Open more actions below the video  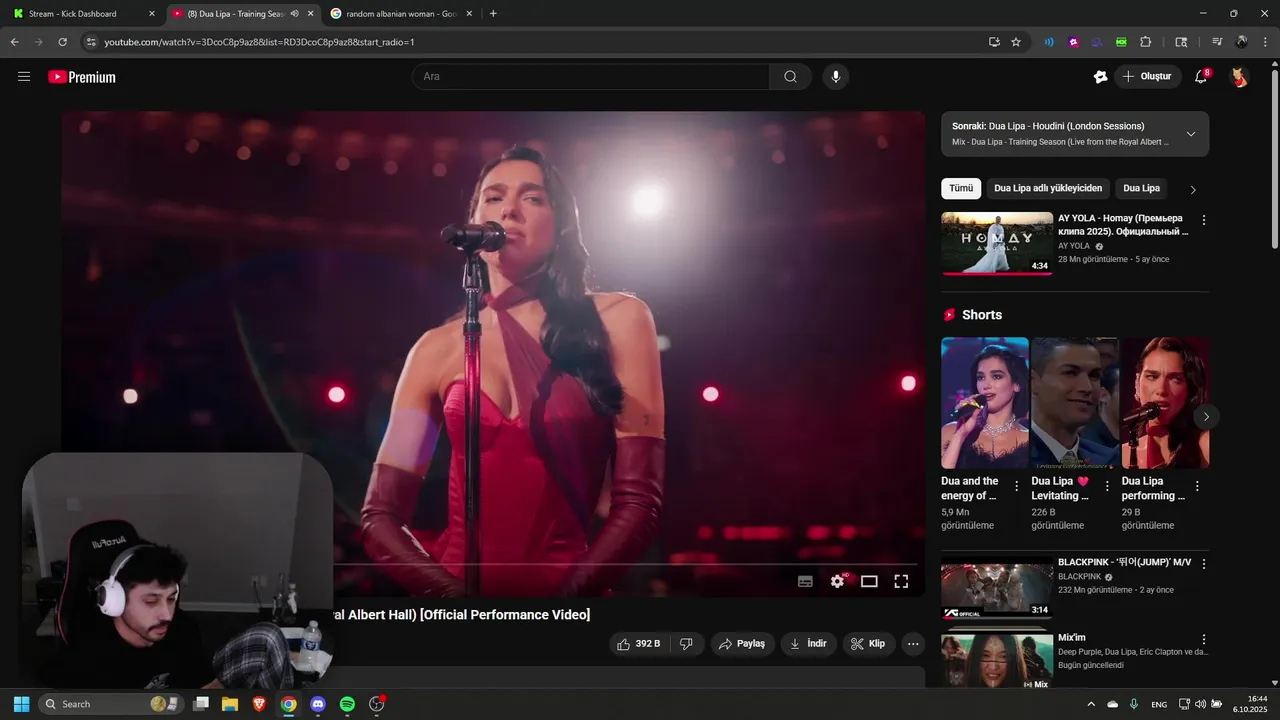coord(913,644)
